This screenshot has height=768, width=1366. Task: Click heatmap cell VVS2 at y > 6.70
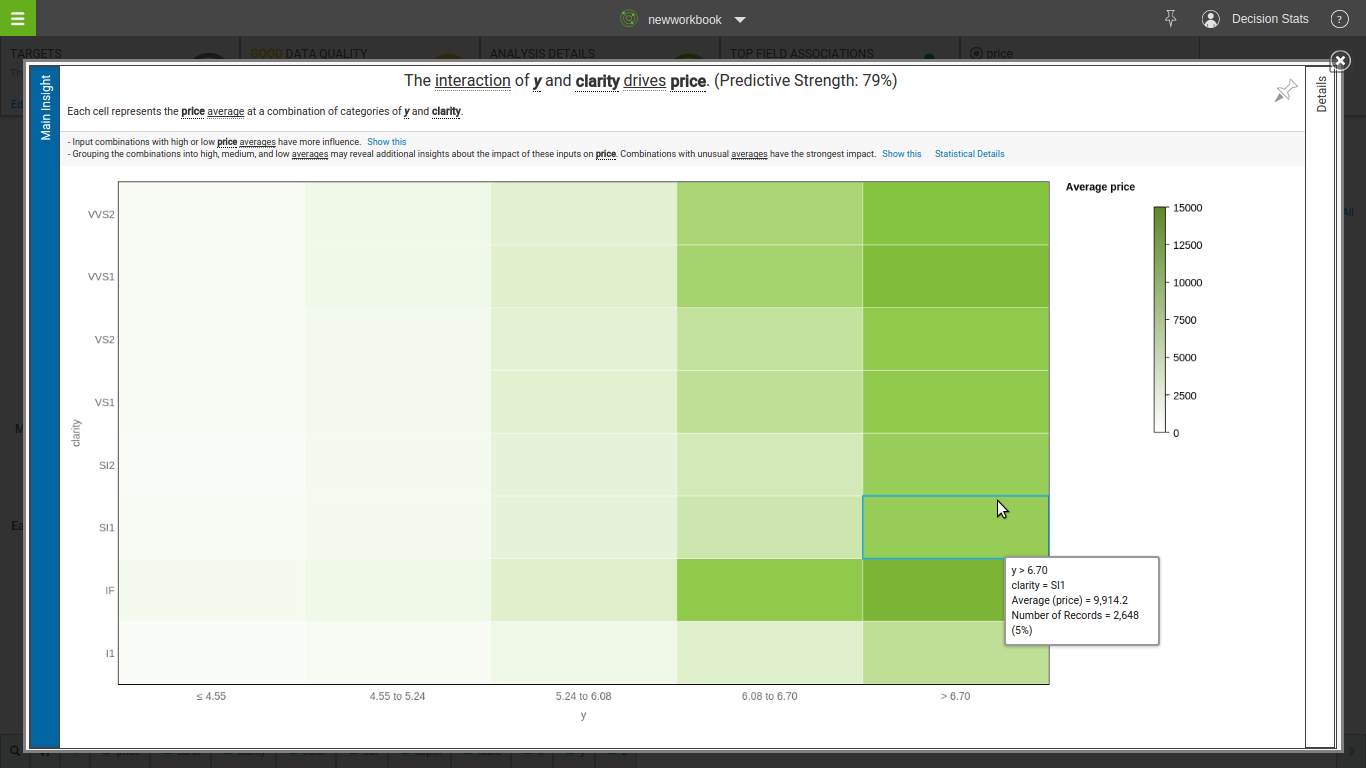(x=955, y=214)
